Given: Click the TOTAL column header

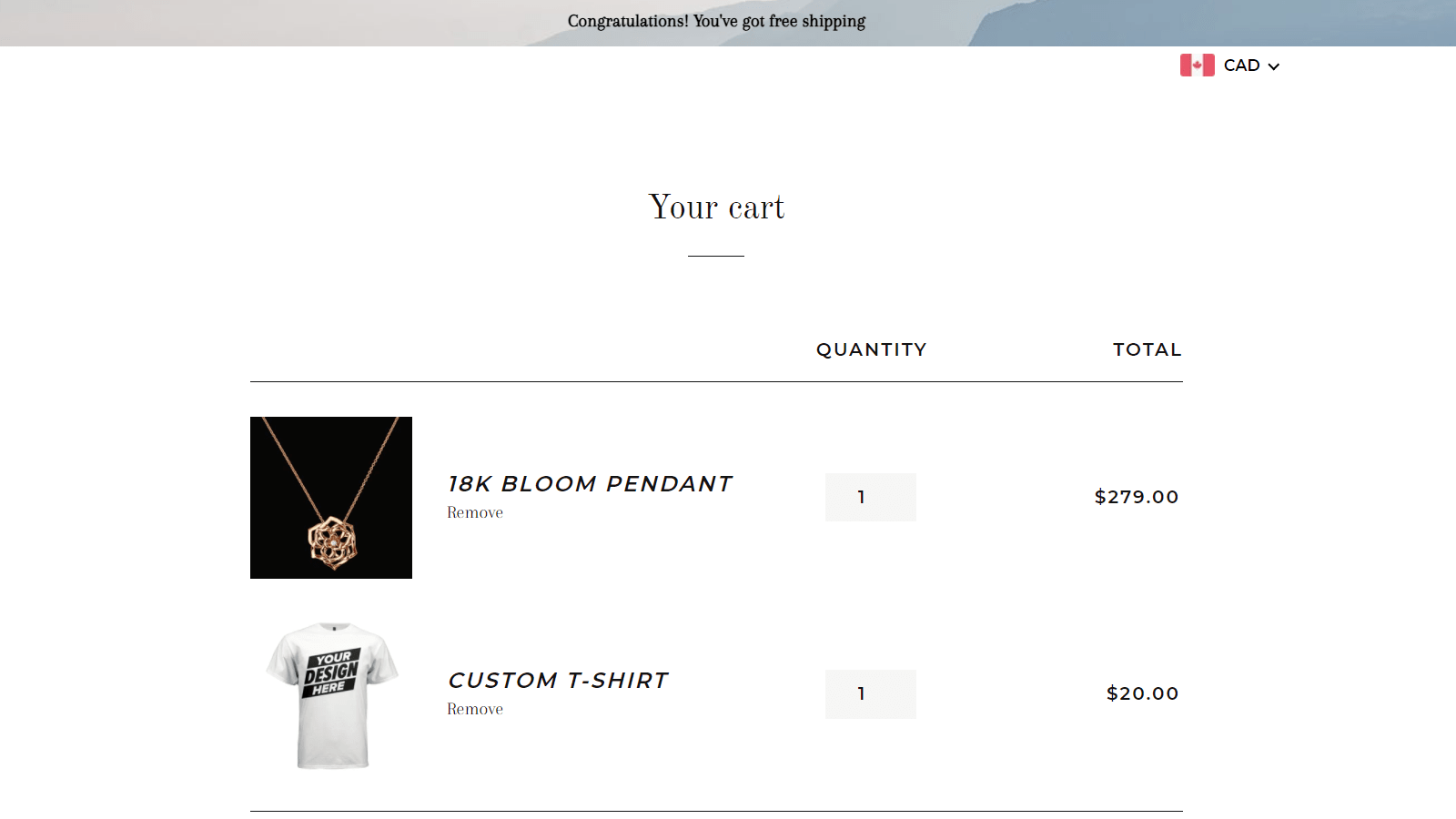Looking at the screenshot, I should coord(1147,349).
